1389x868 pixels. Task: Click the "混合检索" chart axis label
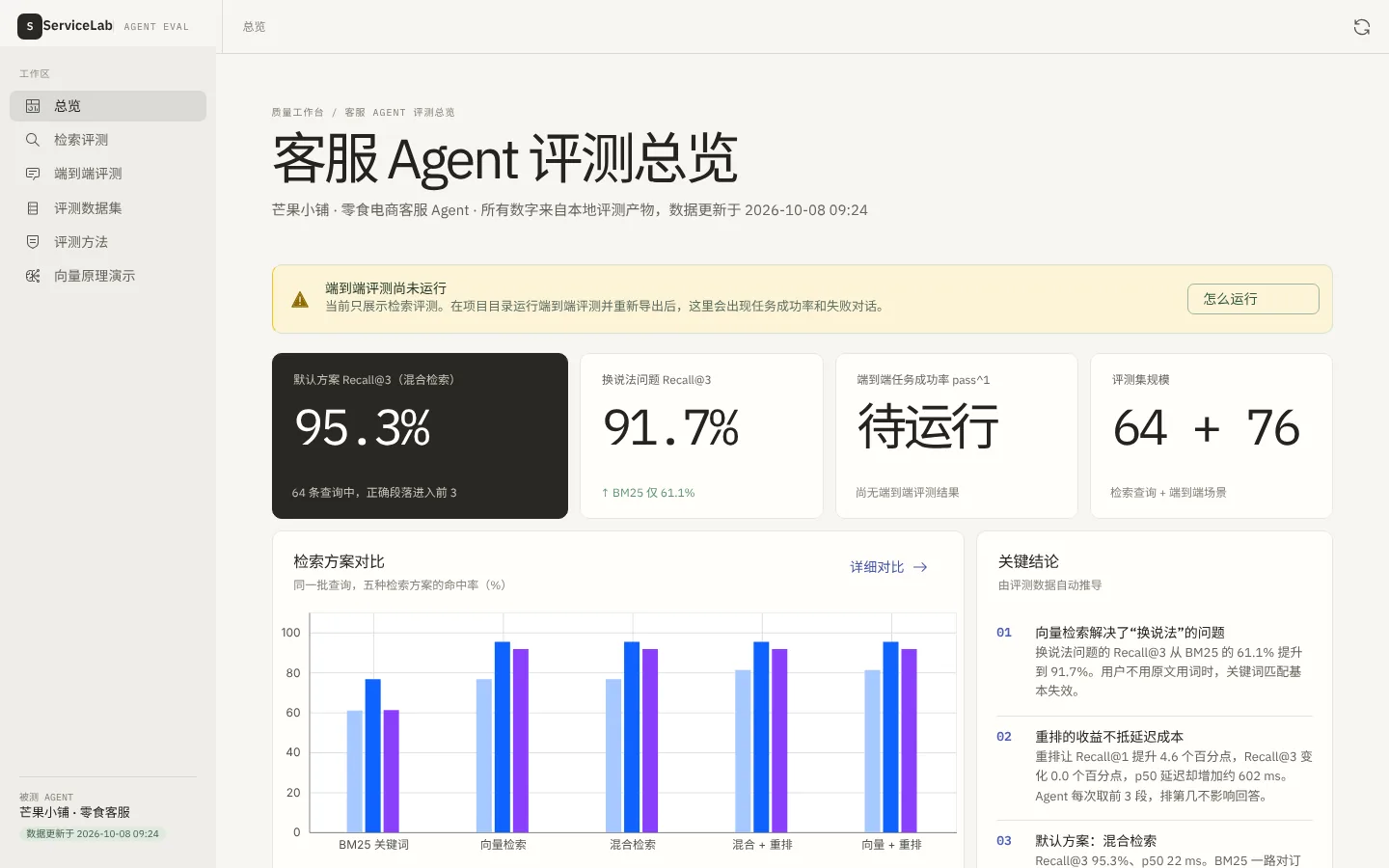pos(633,845)
